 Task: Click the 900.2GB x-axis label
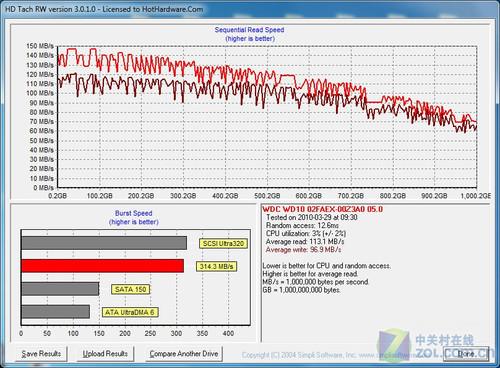[434, 196]
